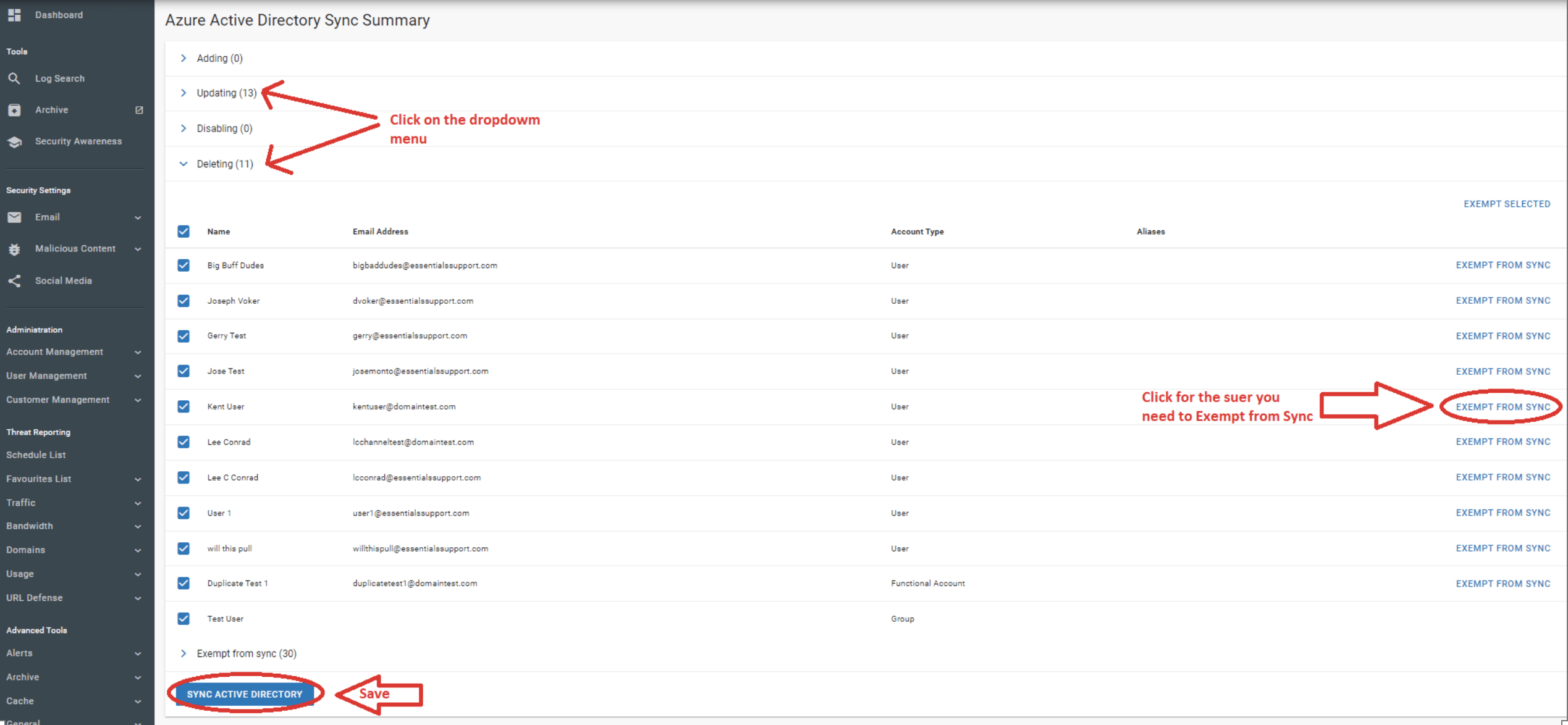
Task: Exempt Kent User from sync
Action: [x=1503, y=407]
